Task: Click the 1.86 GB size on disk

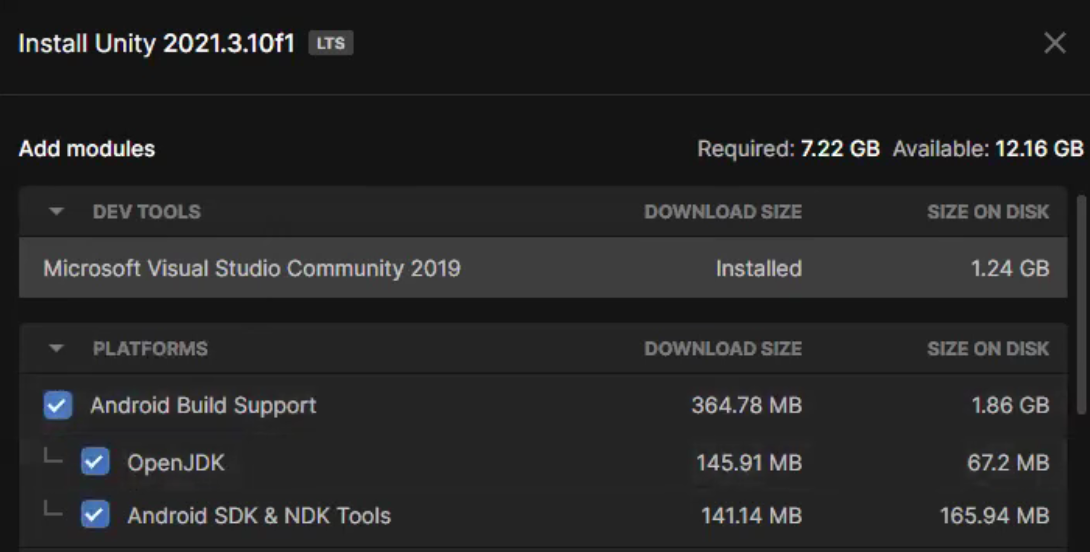Action: [x=1010, y=405]
